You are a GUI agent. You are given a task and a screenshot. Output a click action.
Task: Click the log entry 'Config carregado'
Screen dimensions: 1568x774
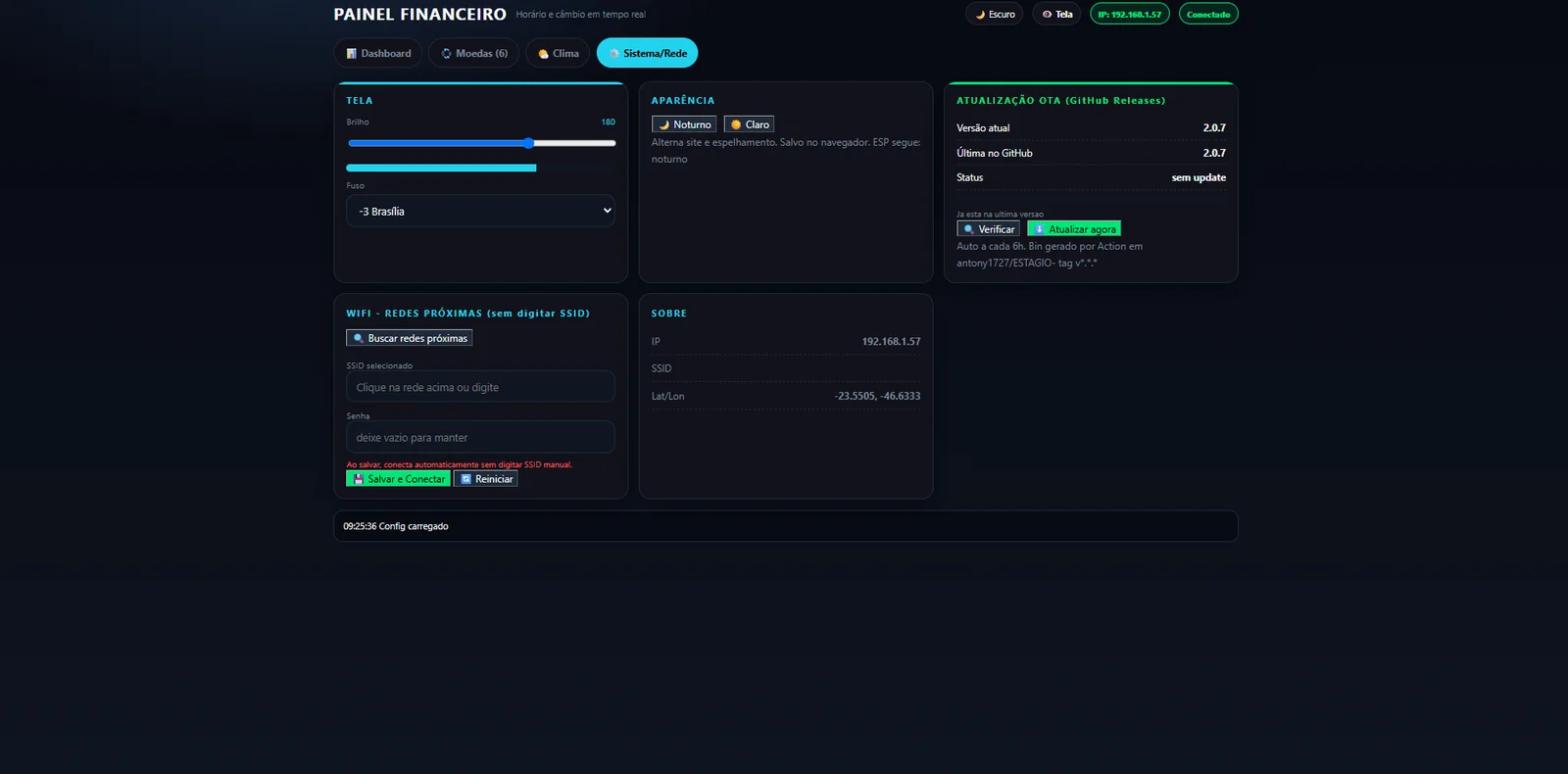pyautogui.click(x=396, y=526)
